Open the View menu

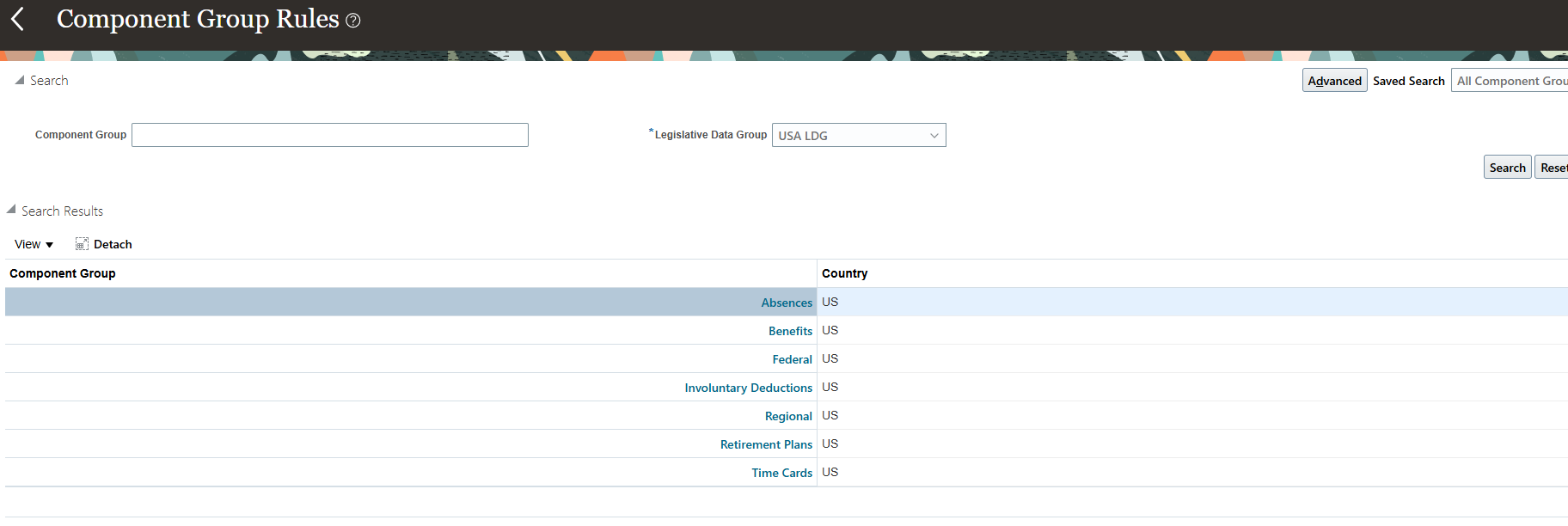[x=34, y=244]
